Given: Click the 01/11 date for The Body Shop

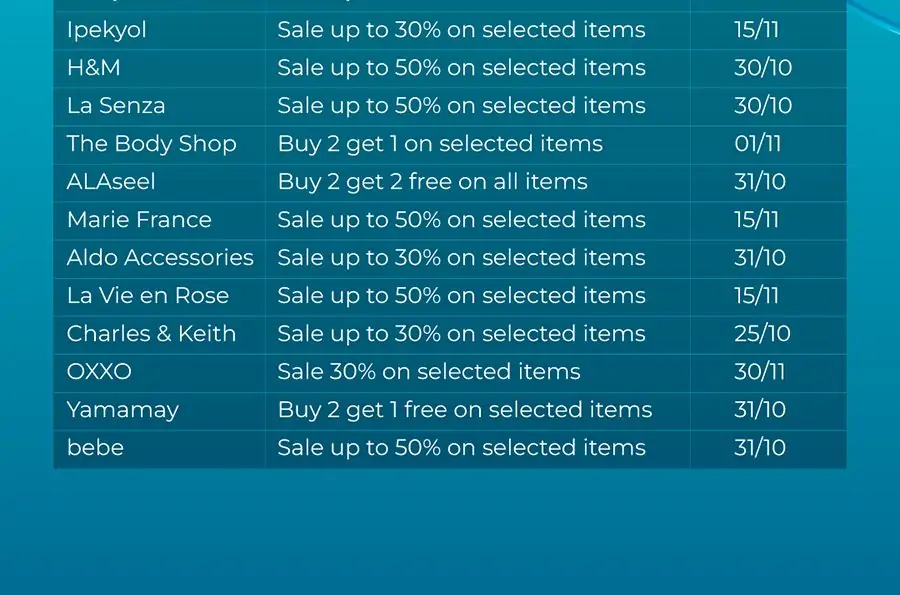Looking at the screenshot, I should (758, 144).
